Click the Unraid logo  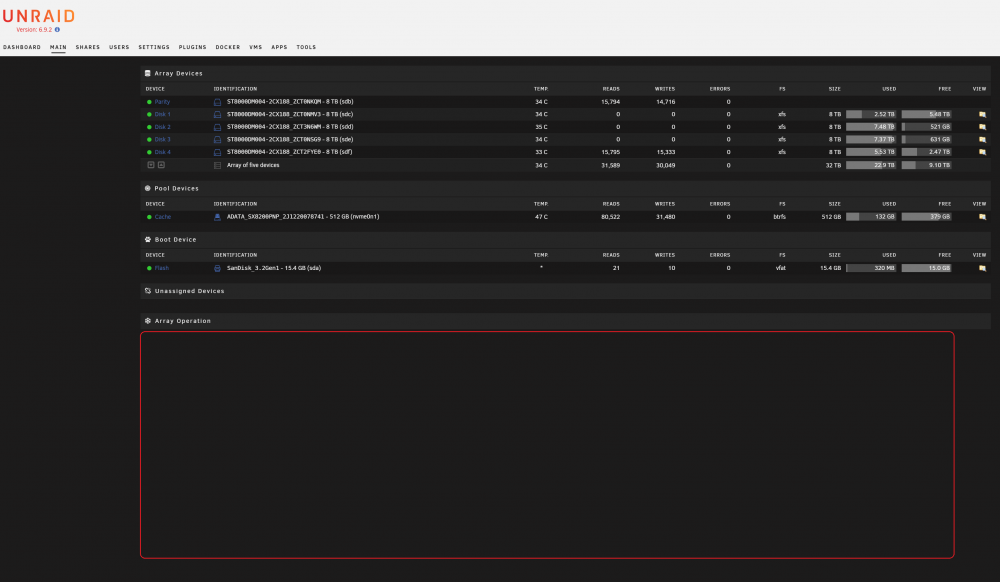tap(38, 16)
